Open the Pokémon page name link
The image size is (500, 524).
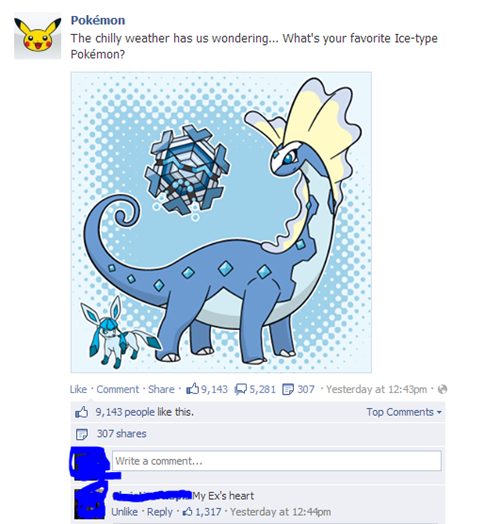pyautogui.click(x=98, y=20)
